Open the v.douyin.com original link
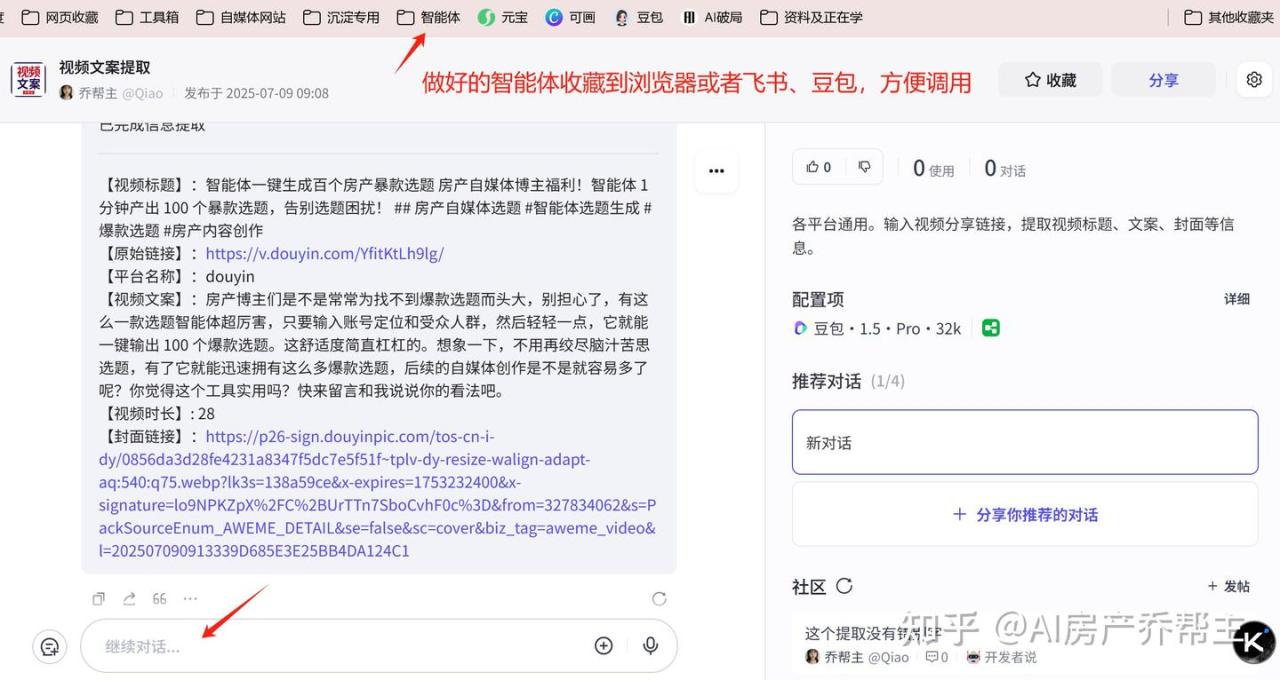The image size is (1280, 680). [325, 253]
